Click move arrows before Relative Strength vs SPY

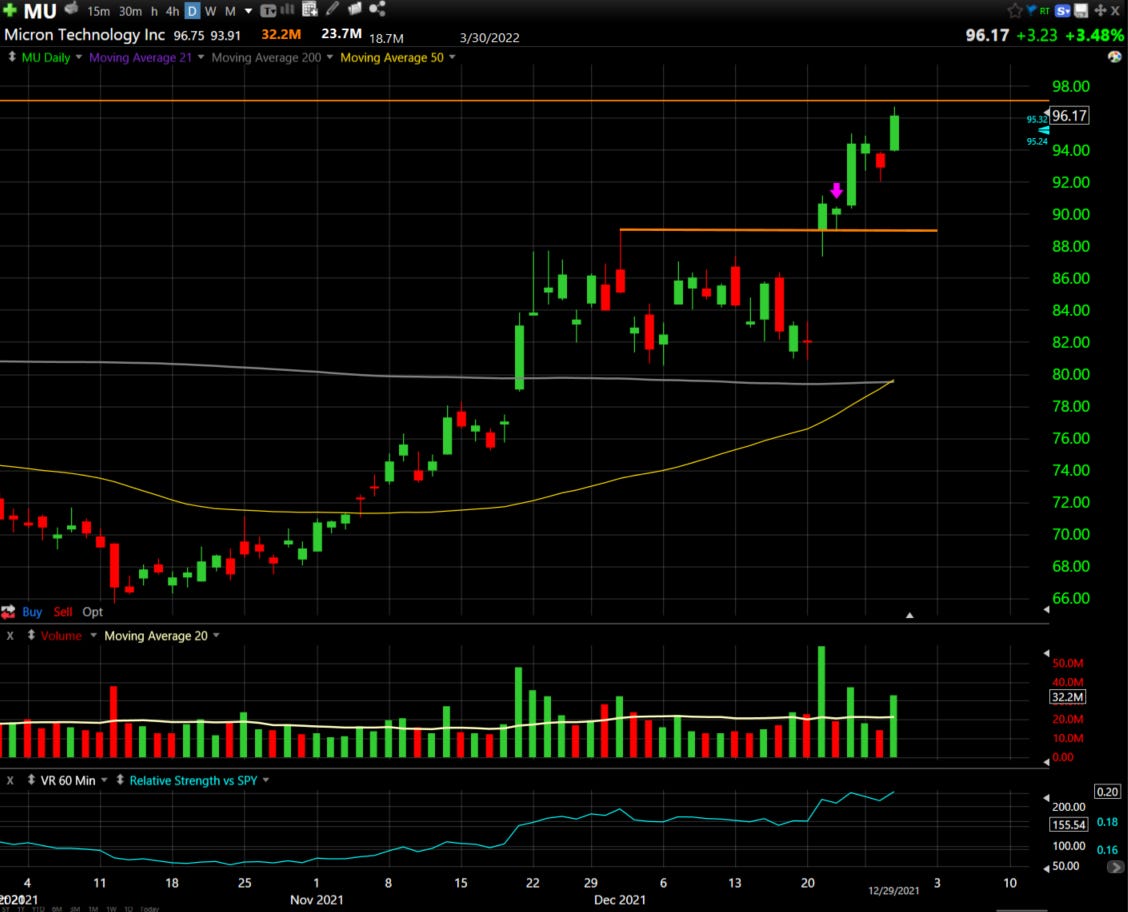tap(120, 780)
